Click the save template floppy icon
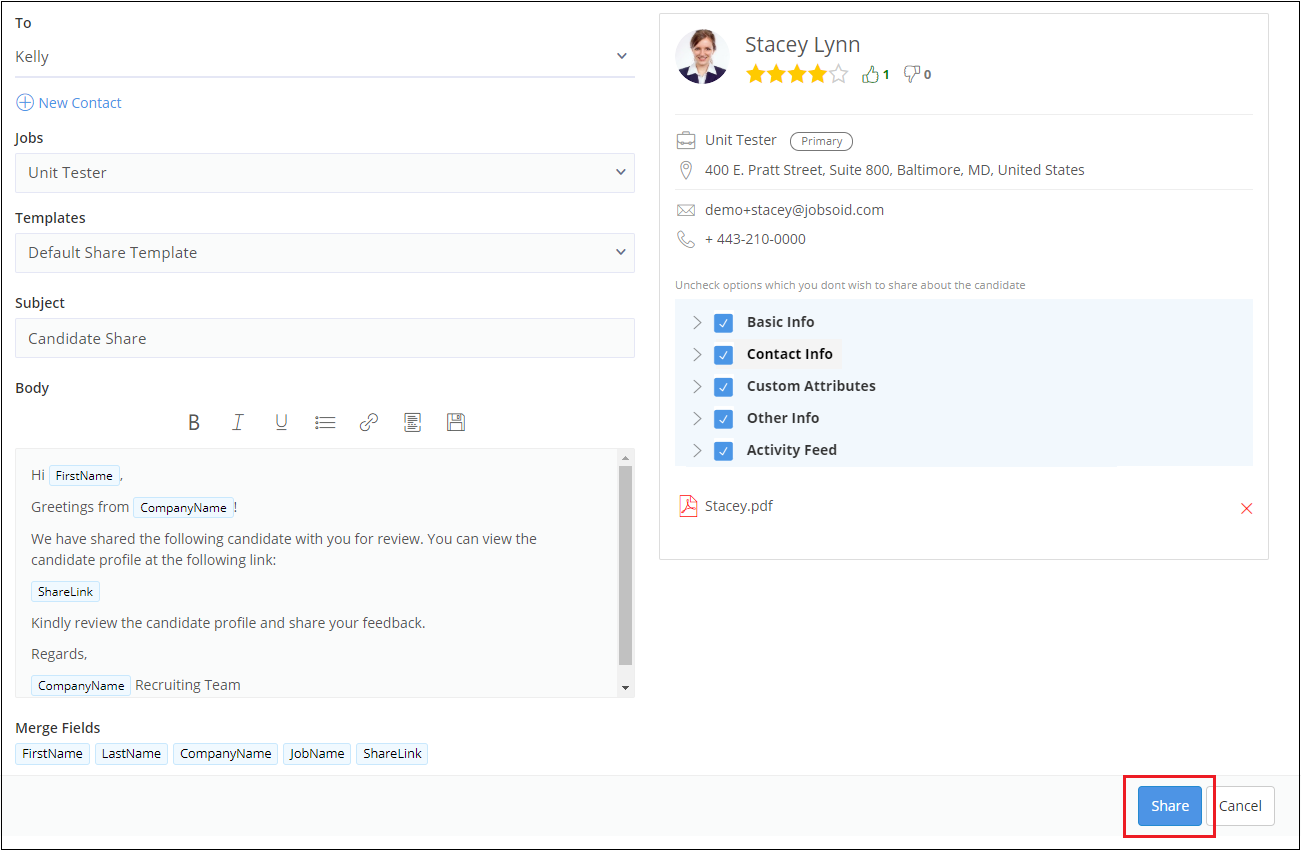The image size is (1301, 851). click(456, 423)
